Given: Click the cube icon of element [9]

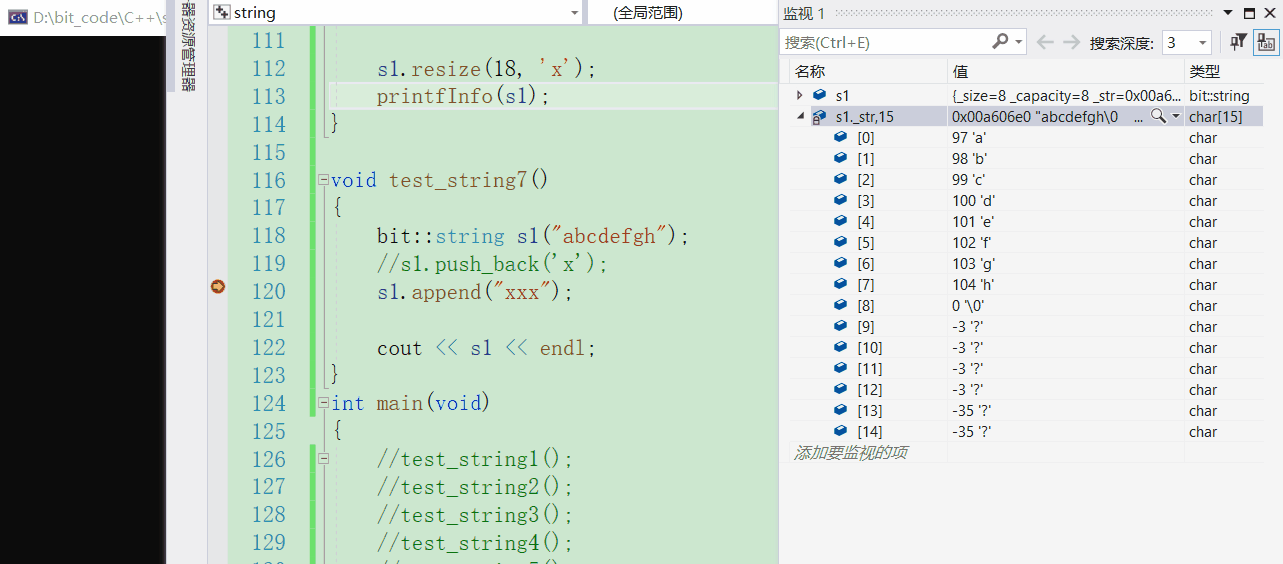Looking at the screenshot, I should (x=841, y=326).
